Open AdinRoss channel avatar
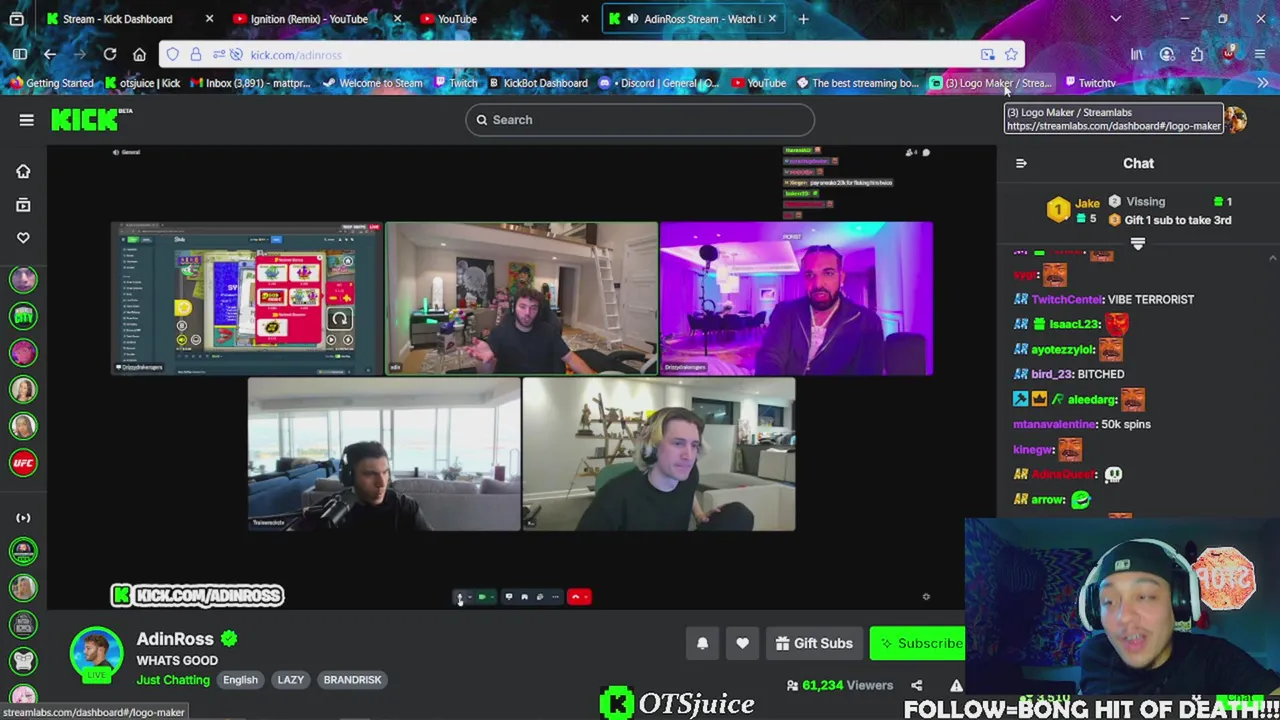 (x=96, y=654)
